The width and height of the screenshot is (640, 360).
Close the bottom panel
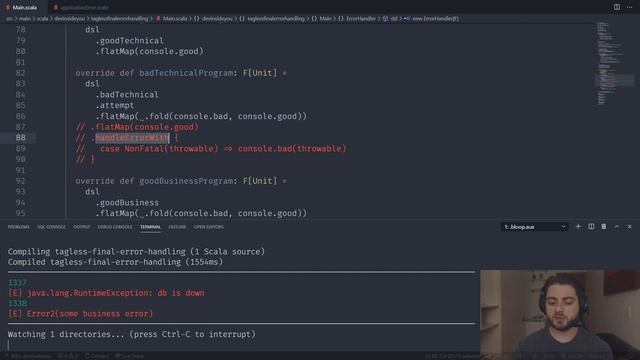(629, 227)
